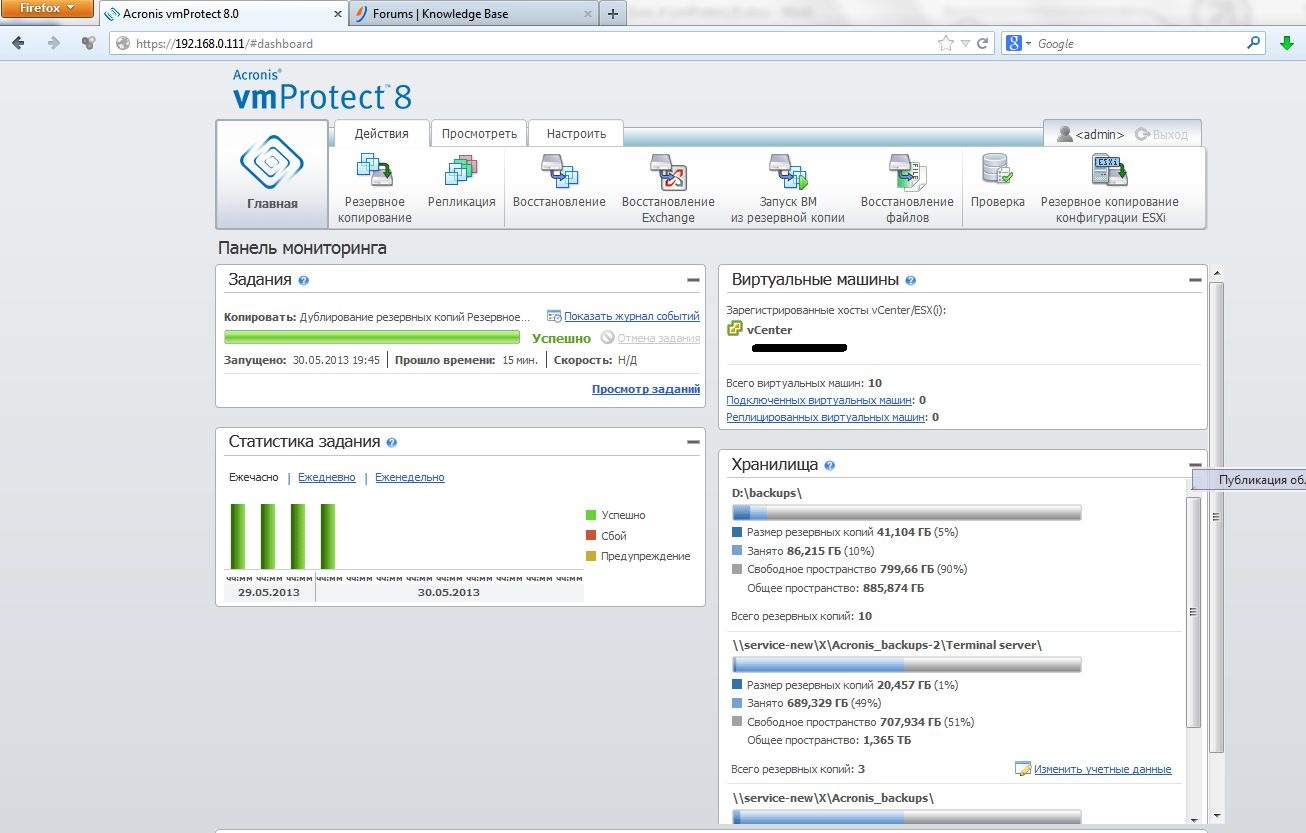The height and width of the screenshot is (833, 1306).
Task: Switch to the Действия tab
Action: (381, 134)
